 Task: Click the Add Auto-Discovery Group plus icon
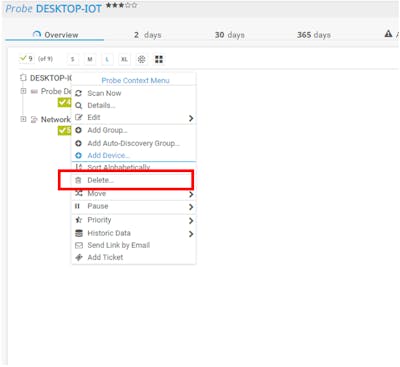click(x=78, y=143)
